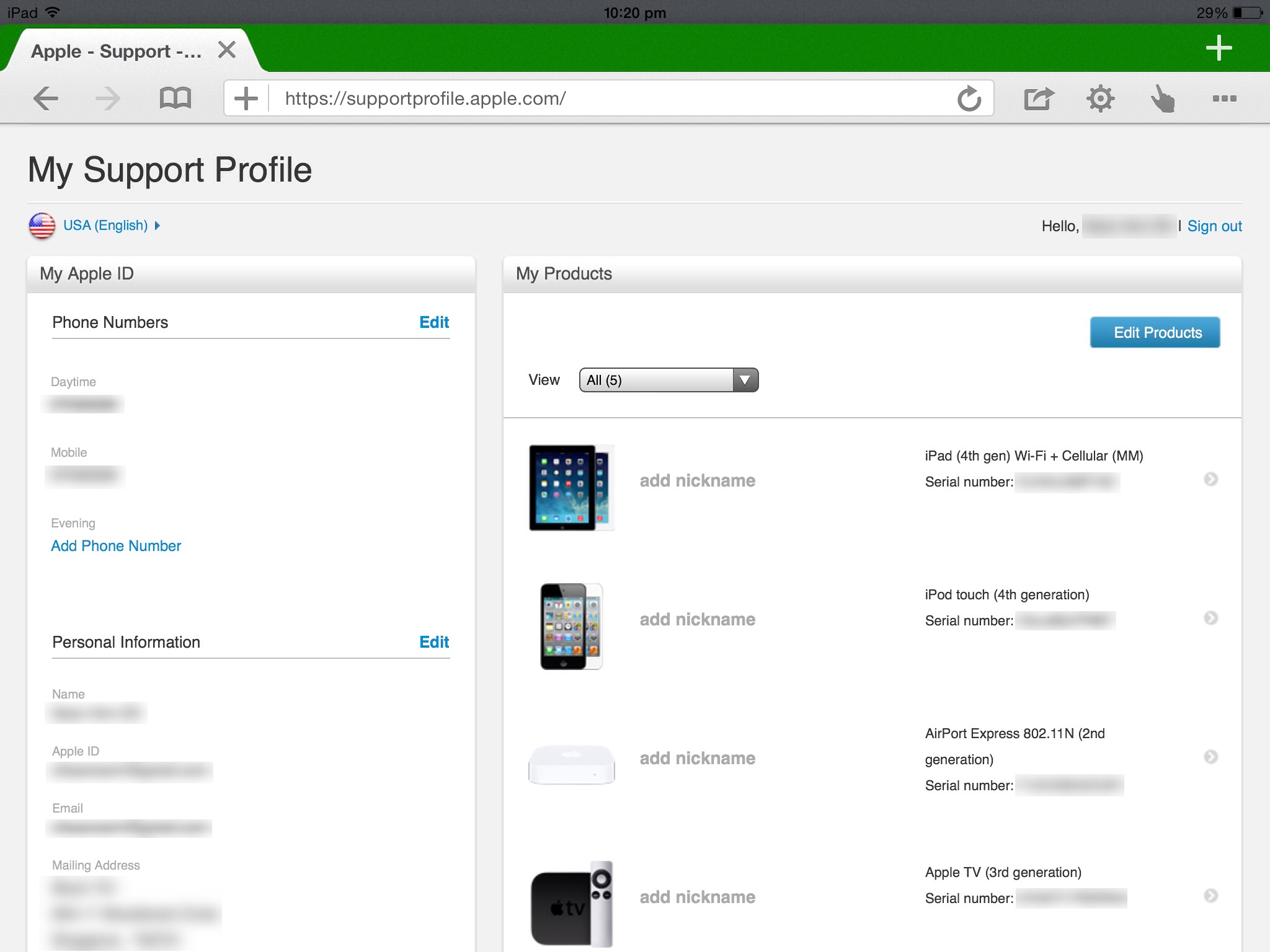Add a new tab with the plus button
Screen dimensions: 1270x952
tap(1219, 48)
